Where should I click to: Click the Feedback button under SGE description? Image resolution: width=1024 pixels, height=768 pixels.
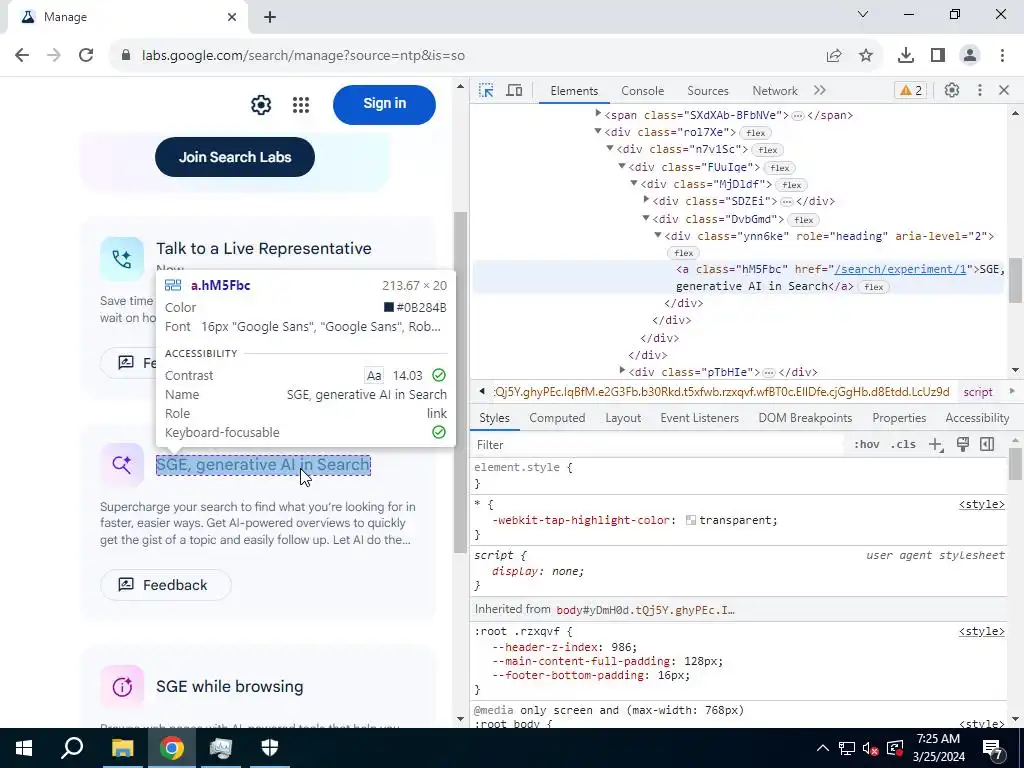[x=166, y=585]
